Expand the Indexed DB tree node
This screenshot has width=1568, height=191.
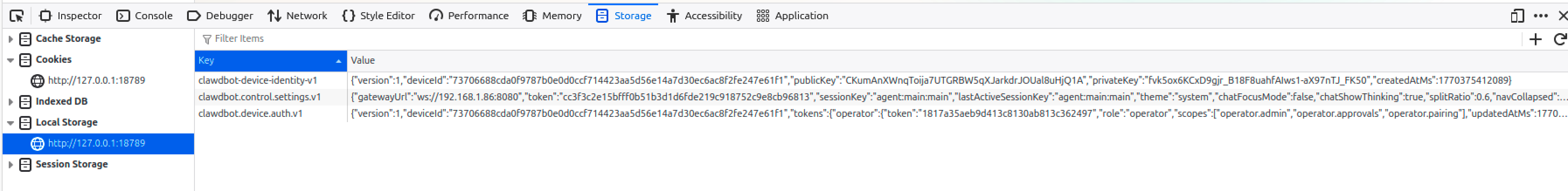tap(10, 102)
